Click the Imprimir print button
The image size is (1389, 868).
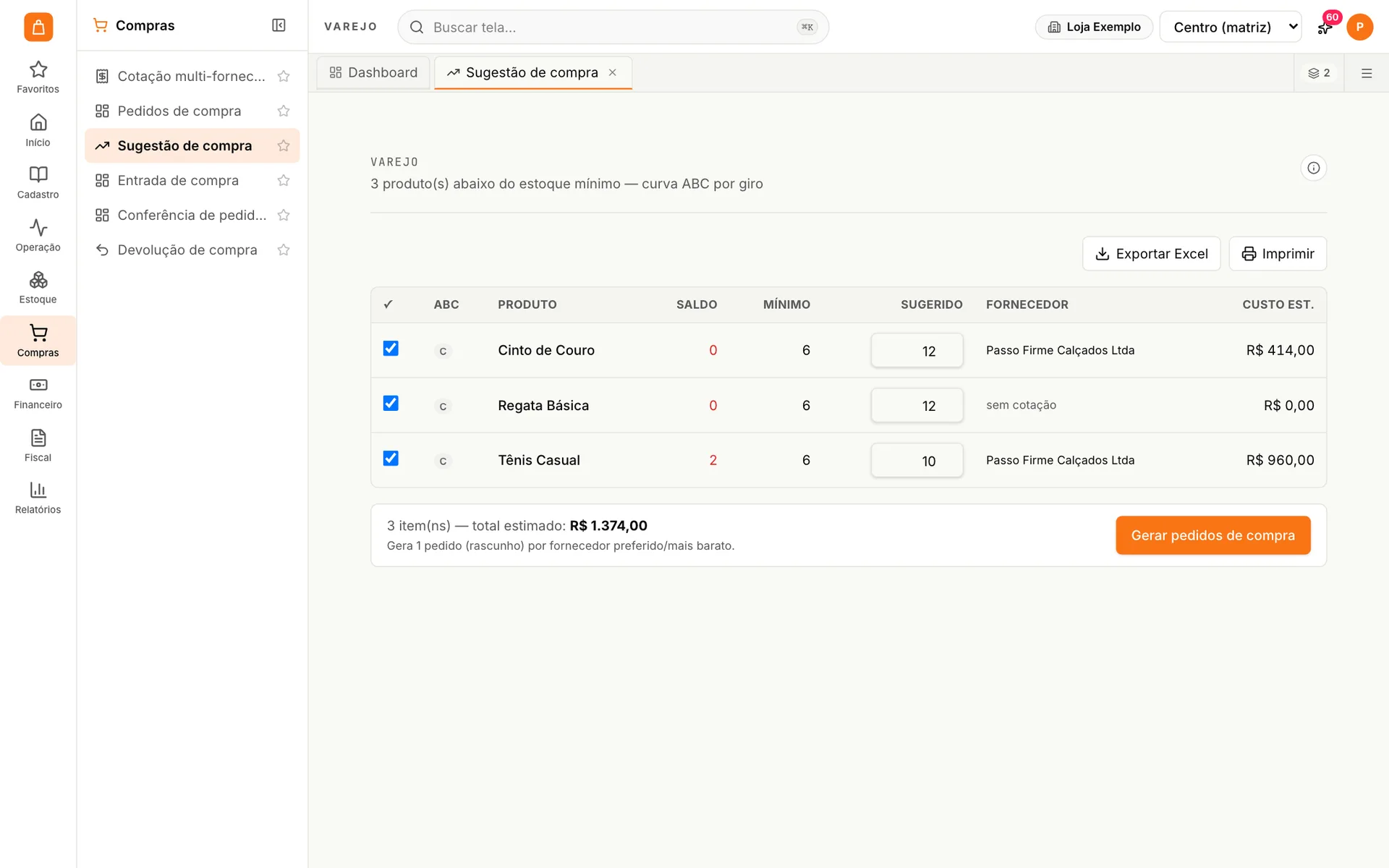1278,254
